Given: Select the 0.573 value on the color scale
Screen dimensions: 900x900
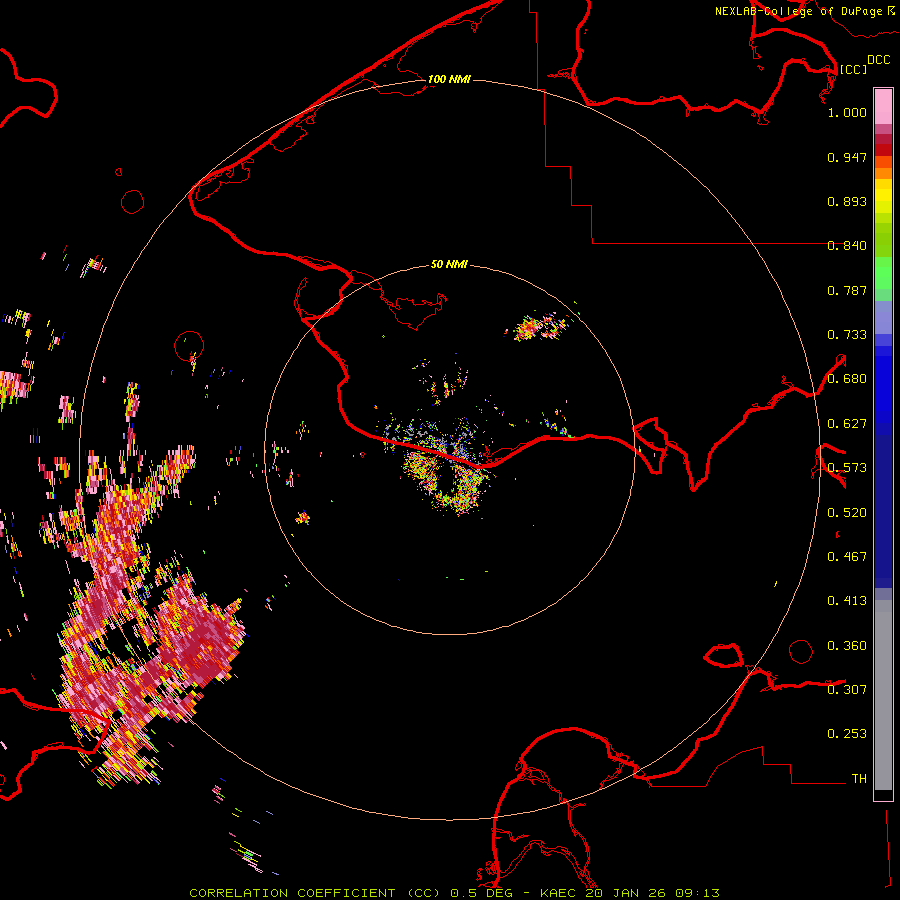Looking at the screenshot, I should 847,468.
